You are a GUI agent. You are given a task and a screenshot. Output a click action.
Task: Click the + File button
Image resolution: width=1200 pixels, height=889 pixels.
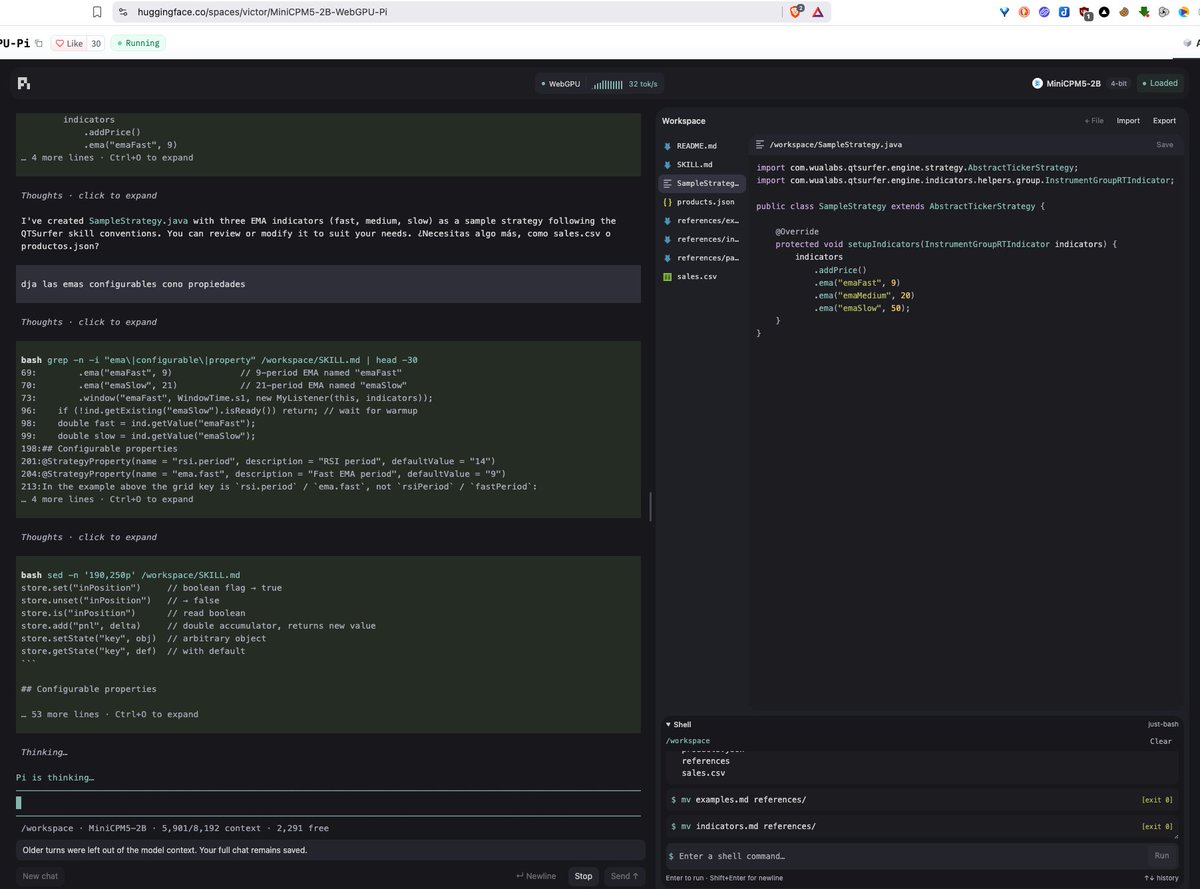1094,121
